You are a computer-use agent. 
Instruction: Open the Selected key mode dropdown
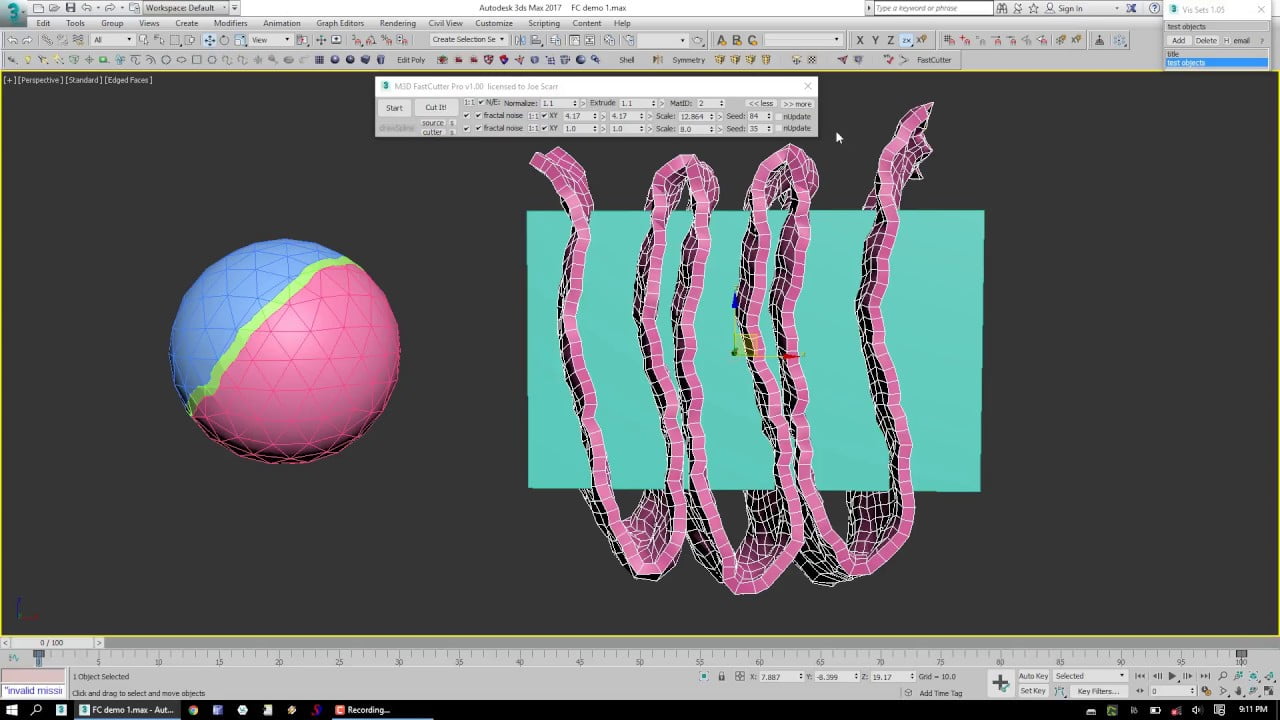click(1090, 676)
